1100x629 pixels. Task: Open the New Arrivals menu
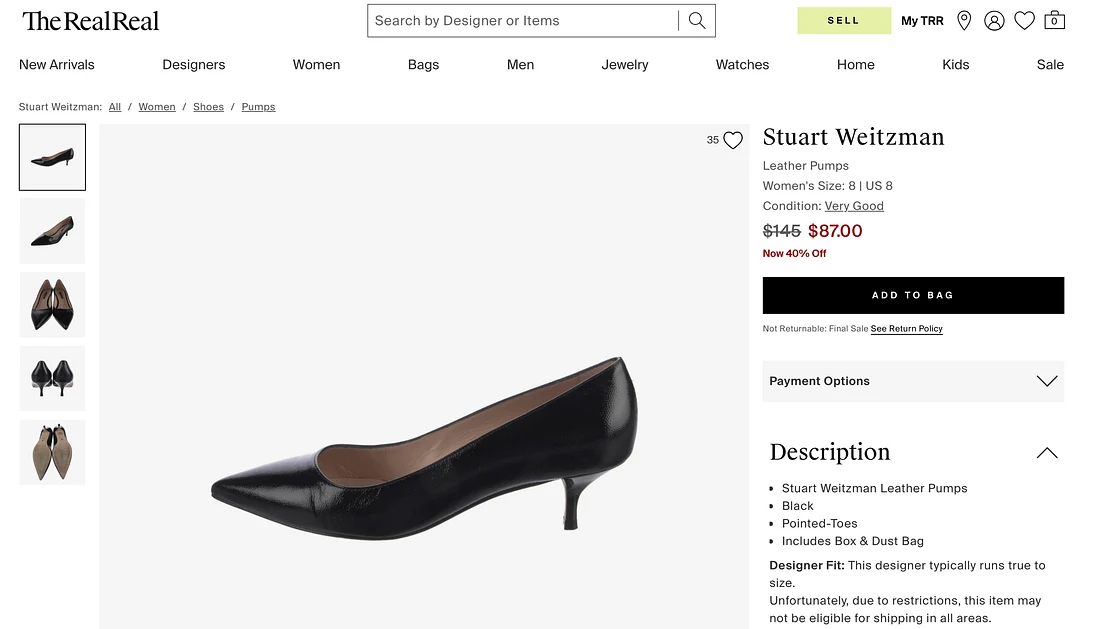[57, 65]
